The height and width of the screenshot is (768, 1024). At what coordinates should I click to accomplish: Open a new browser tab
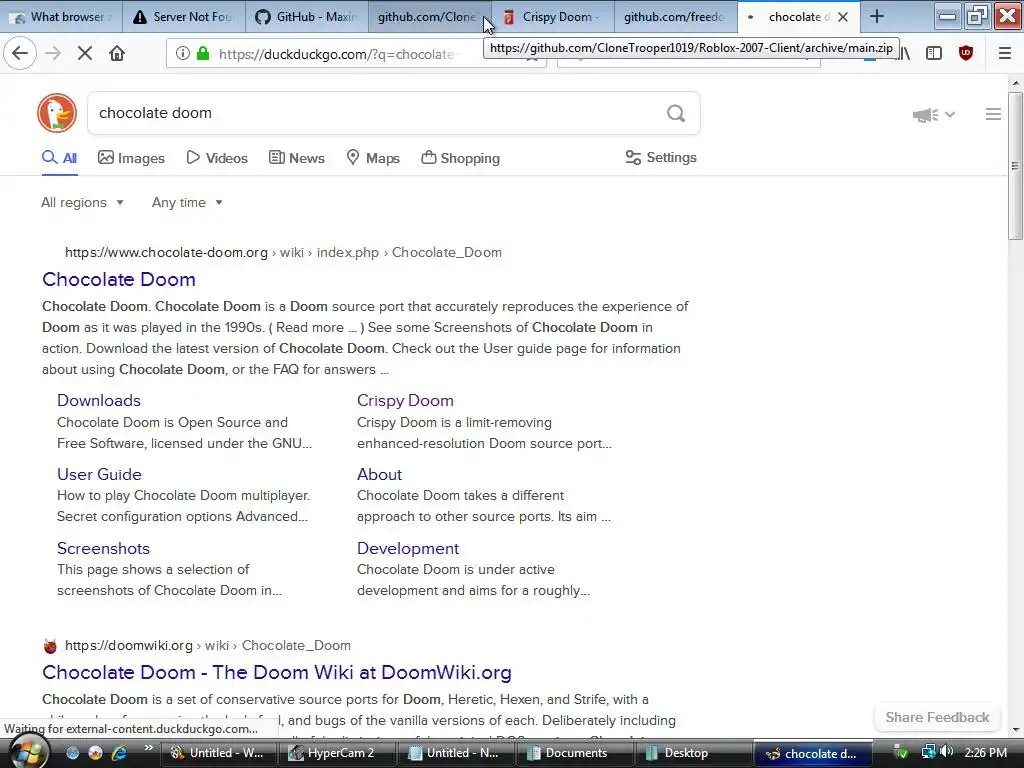[x=877, y=17]
